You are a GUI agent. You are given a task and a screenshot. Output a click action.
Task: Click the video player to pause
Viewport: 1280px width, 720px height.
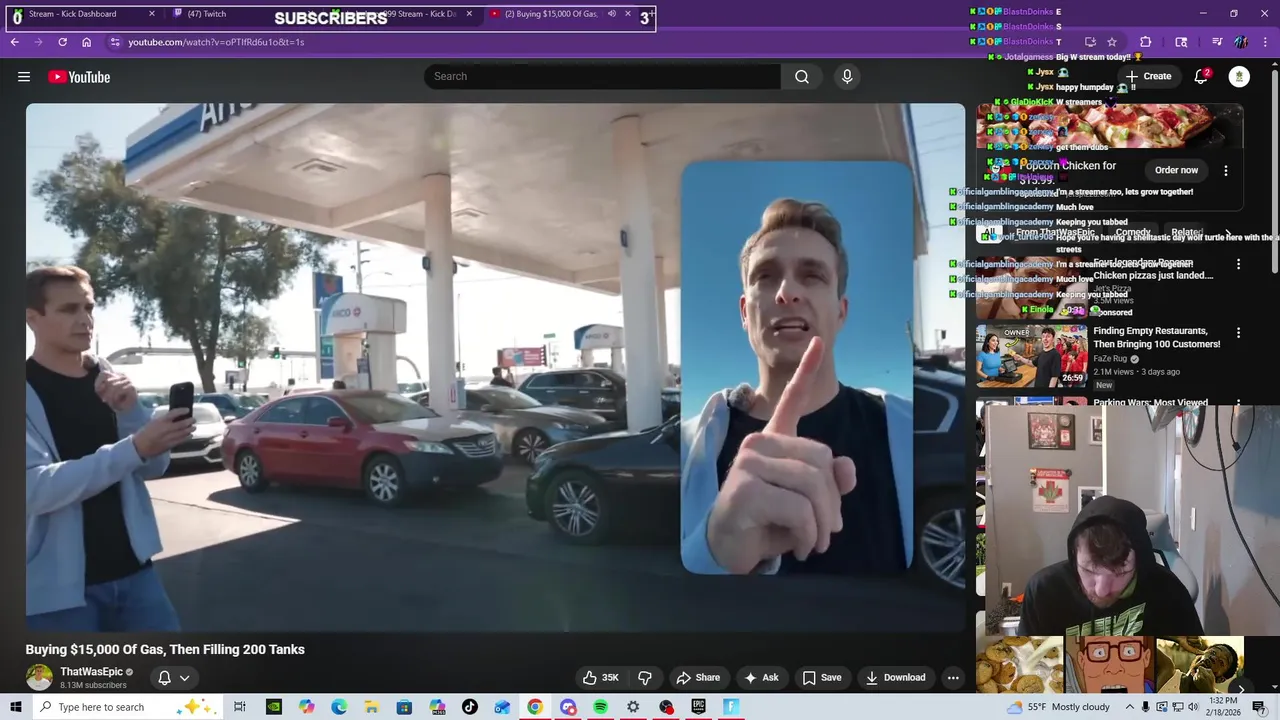(495, 367)
